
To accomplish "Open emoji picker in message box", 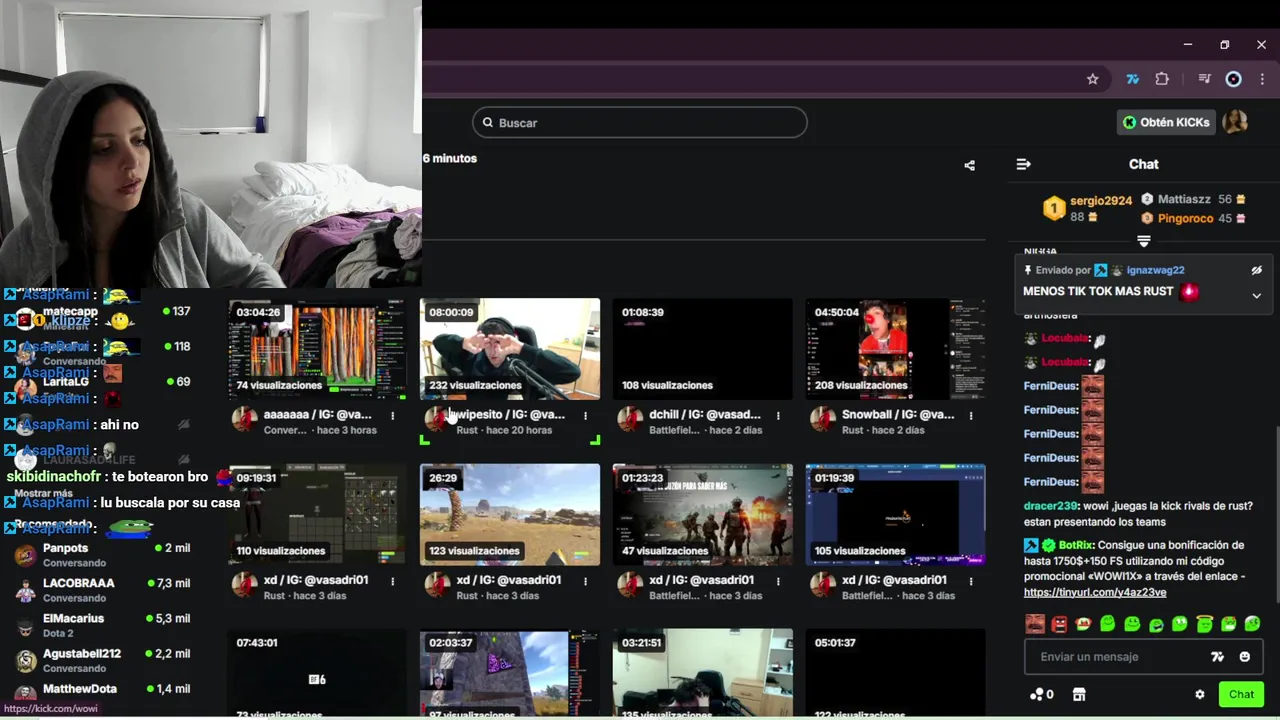I will (1245, 657).
